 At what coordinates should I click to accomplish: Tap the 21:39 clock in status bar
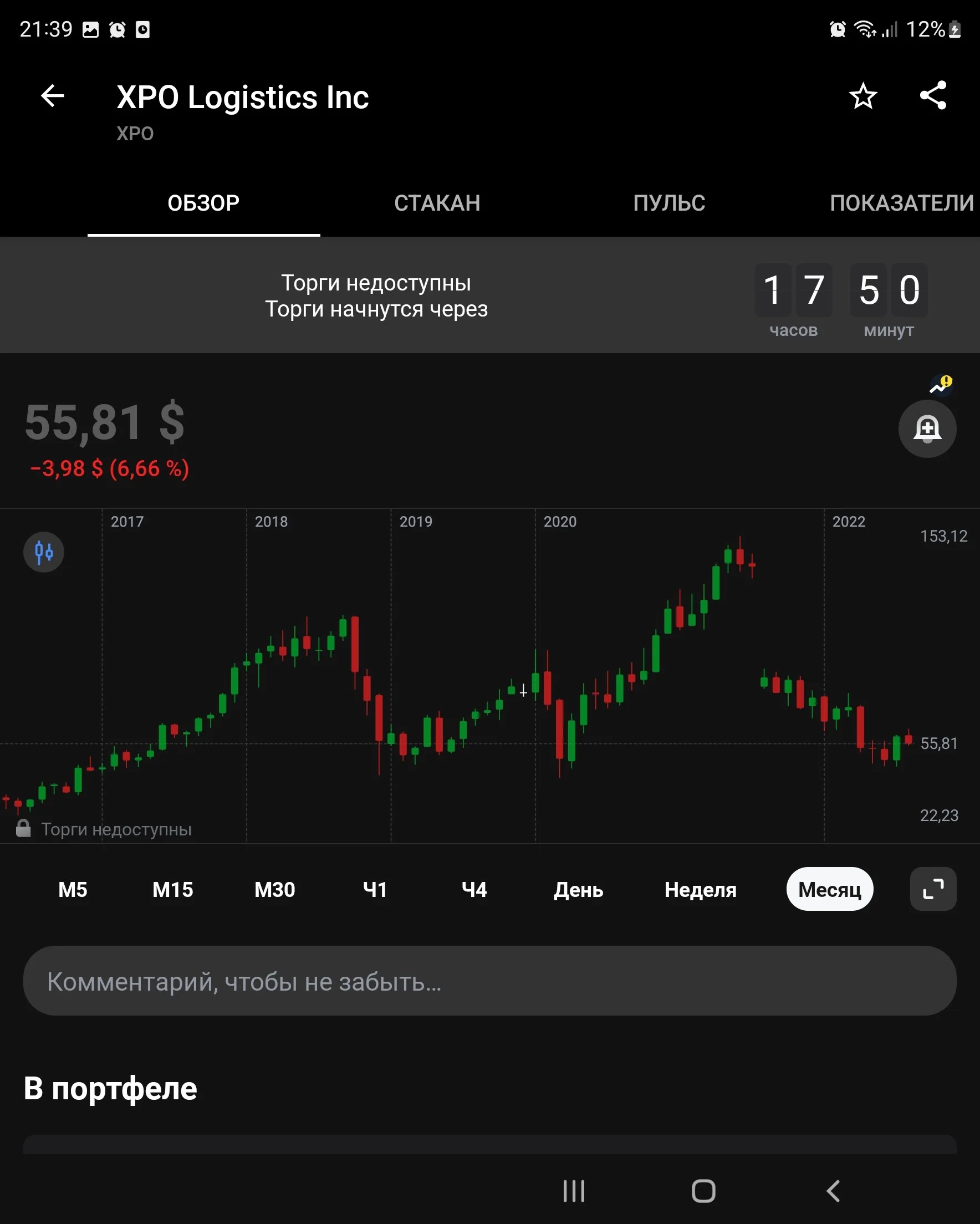point(46,29)
